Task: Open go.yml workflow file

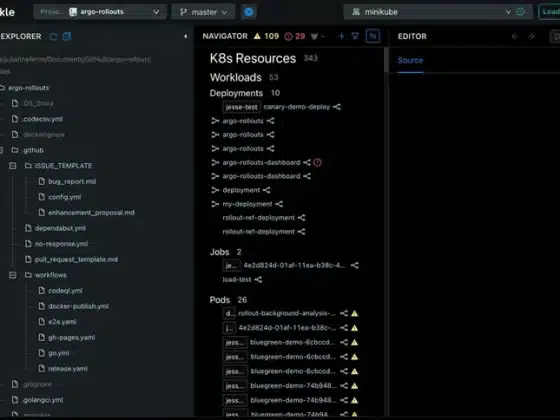Action: pyautogui.click(x=59, y=353)
